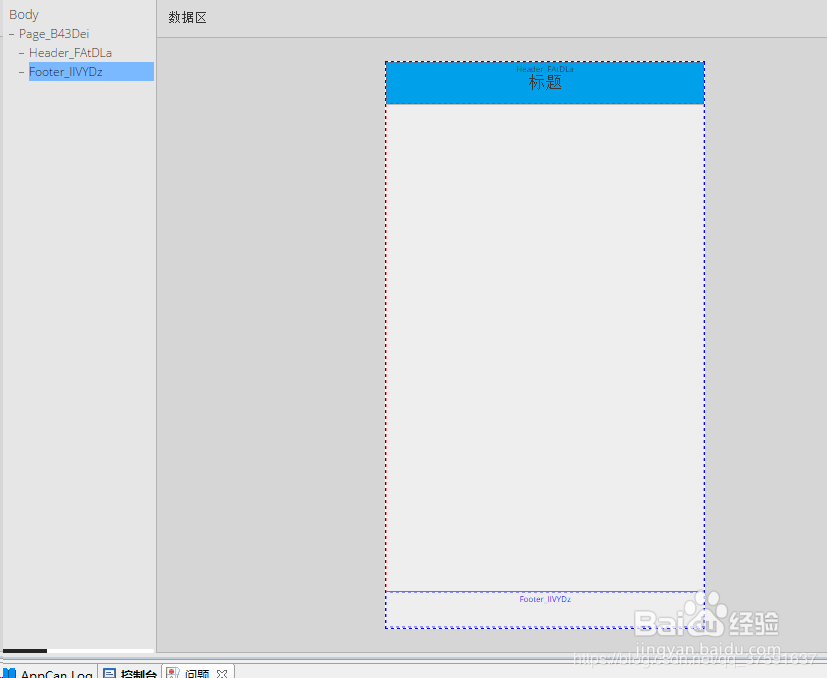Select the blue header bar with 标题

point(545,83)
